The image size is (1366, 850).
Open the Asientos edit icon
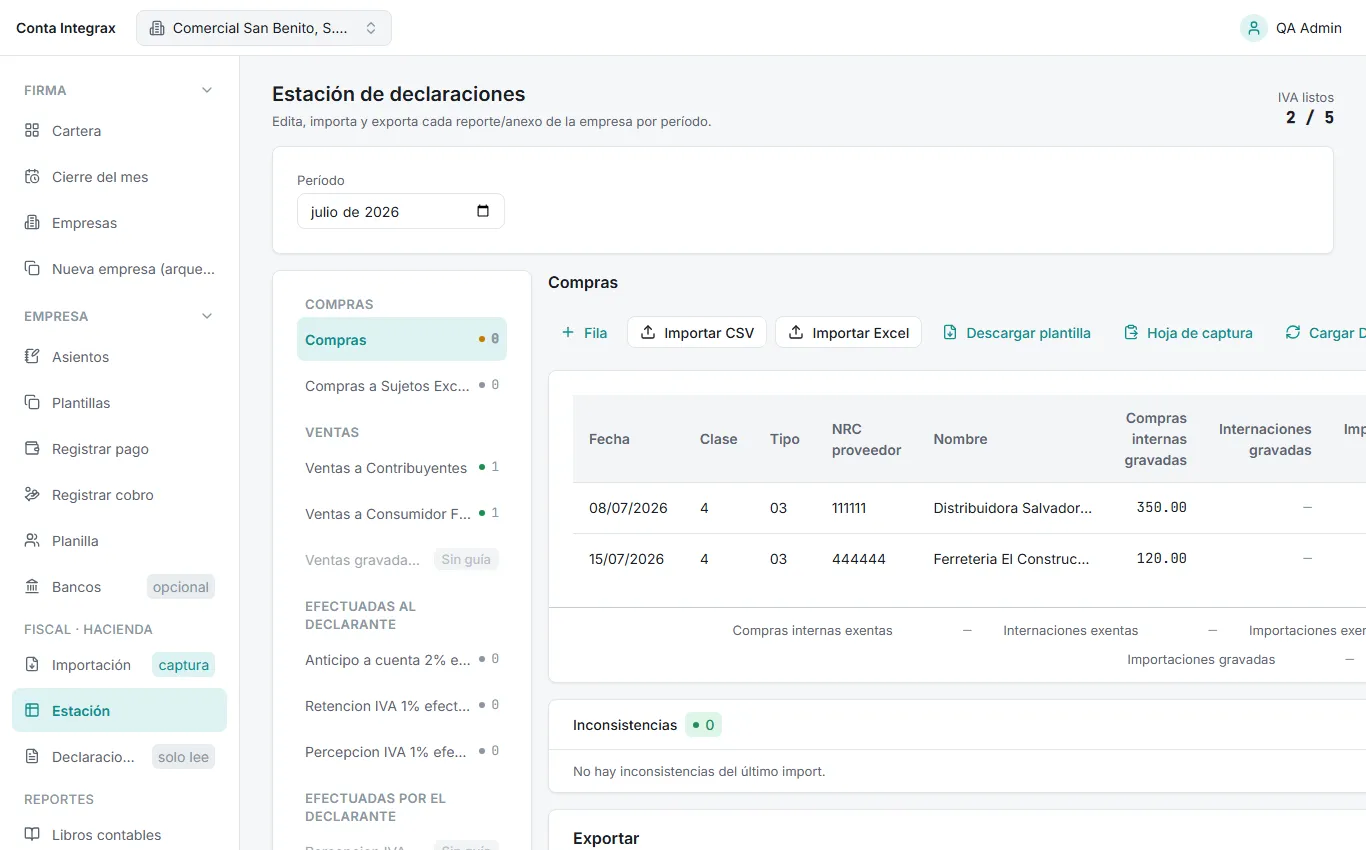pyautogui.click(x=32, y=357)
